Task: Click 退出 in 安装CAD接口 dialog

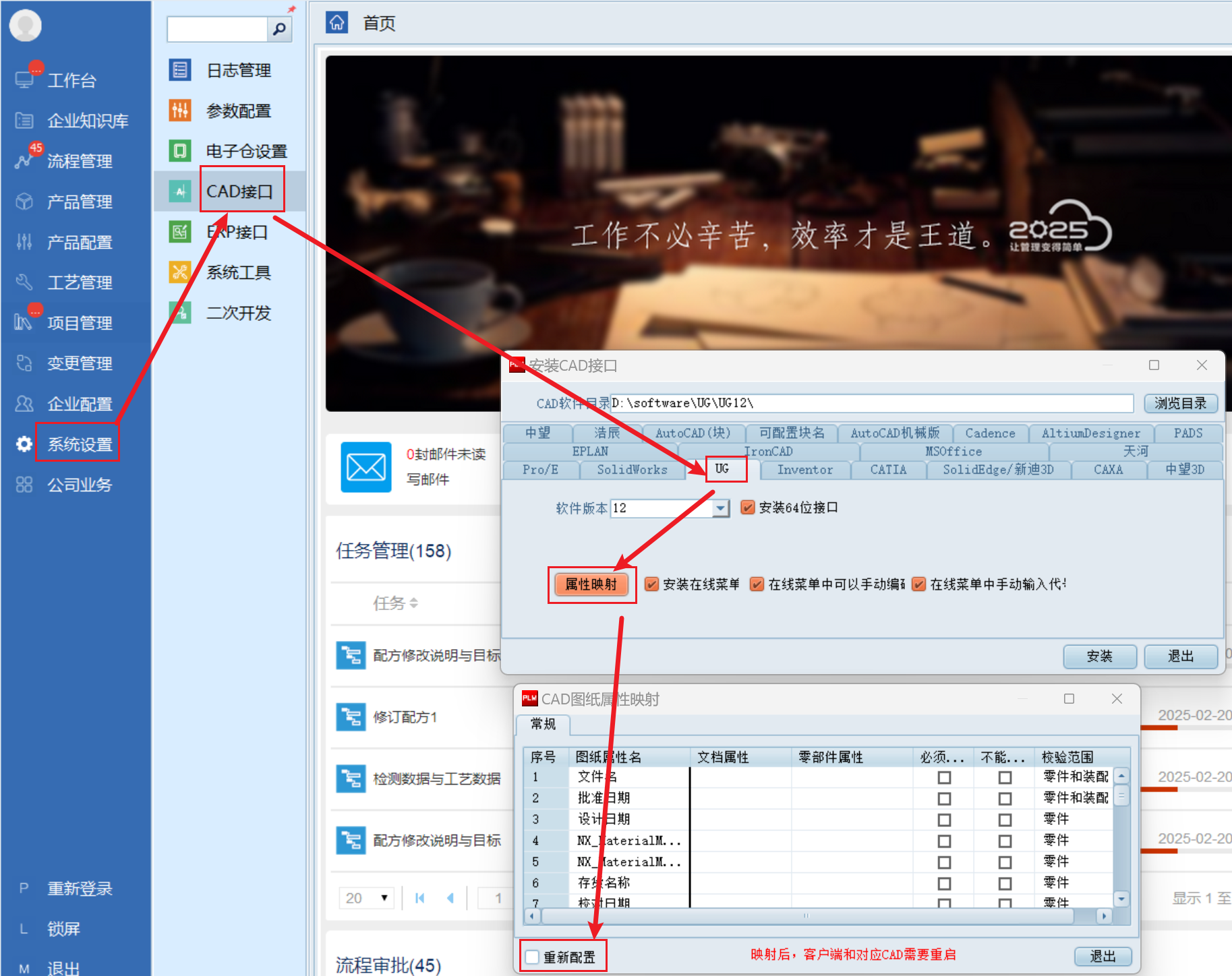Action: click(x=1181, y=656)
